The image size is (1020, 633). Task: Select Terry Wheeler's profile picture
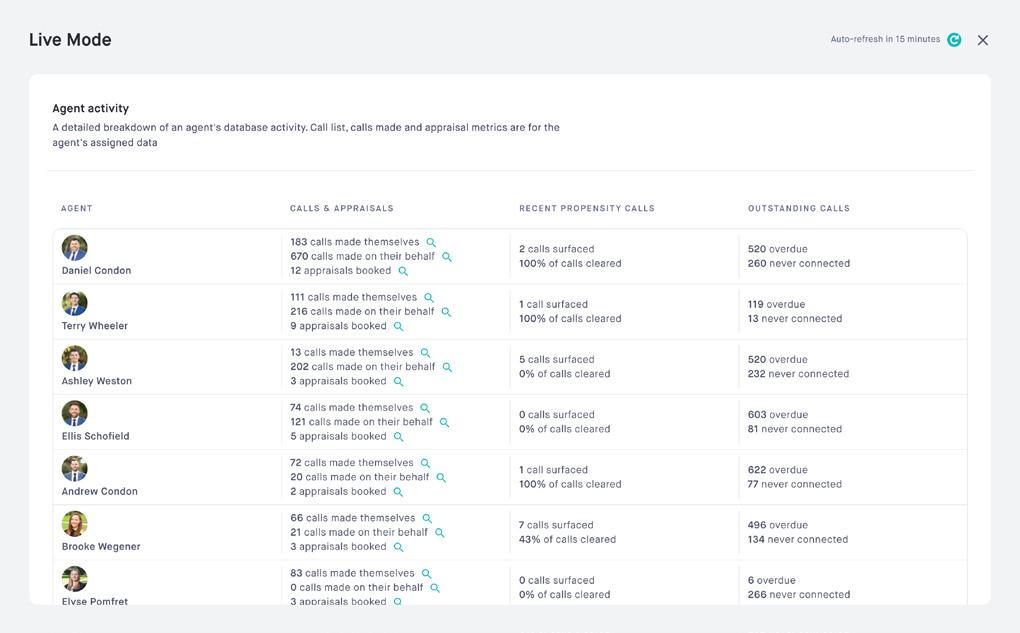coord(75,303)
